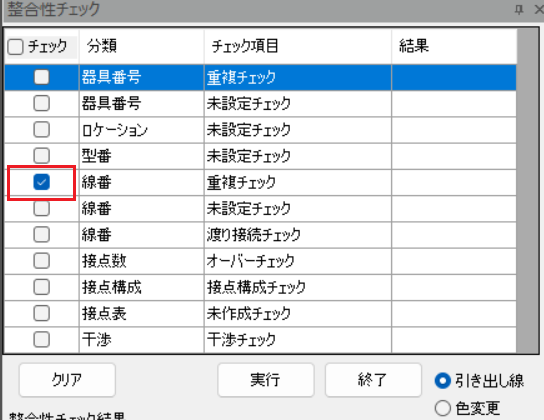
Task: Tick the 接点表 未作成チェック checkbox
Action: [42, 314]
